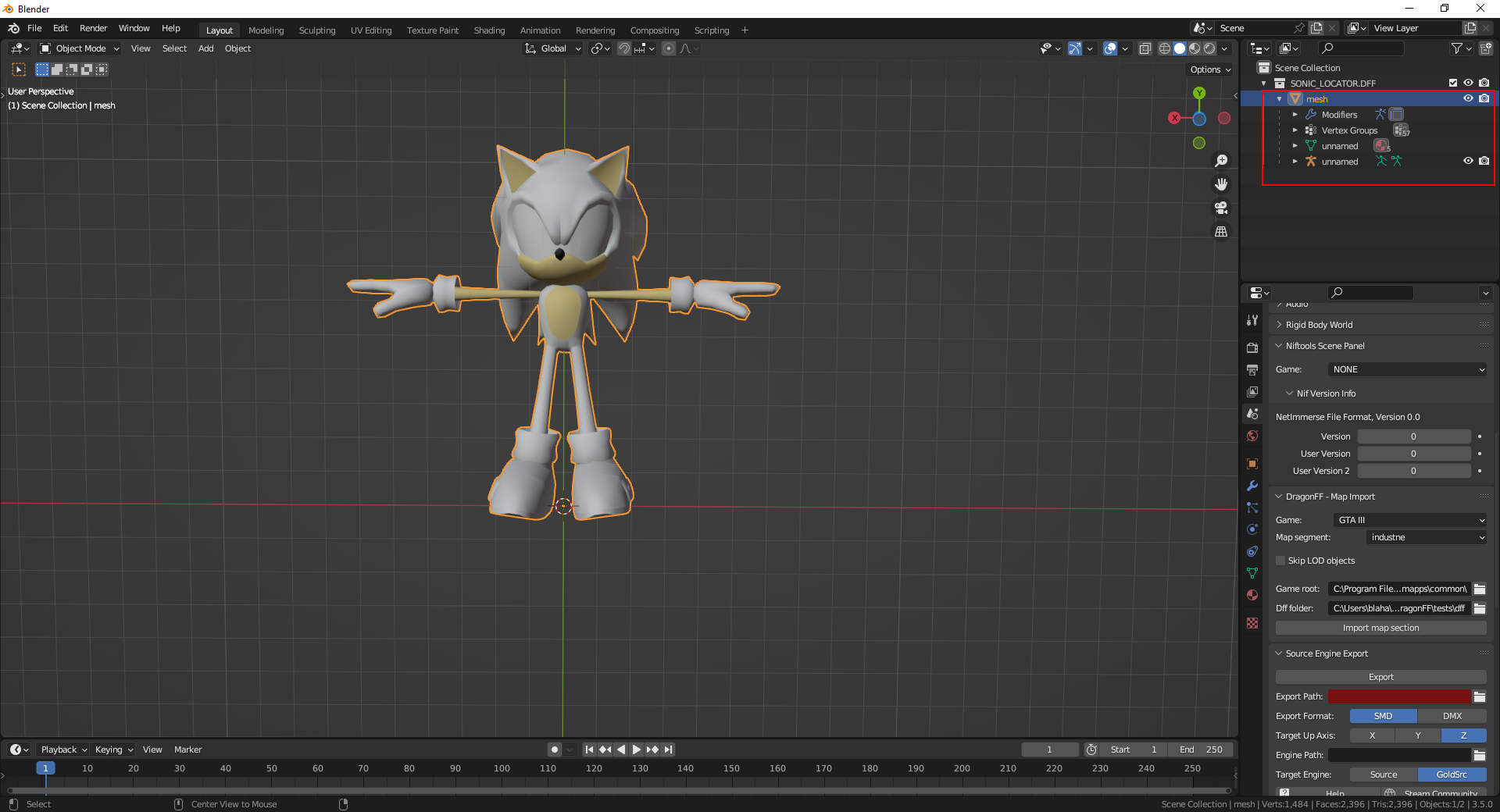Select solid viewport shading

pyautogui.click(x=1180, y=48)
